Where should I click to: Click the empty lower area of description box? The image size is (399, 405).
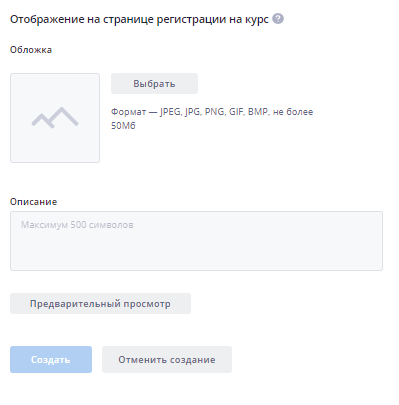pyautogui.click(x=196, y=255)
